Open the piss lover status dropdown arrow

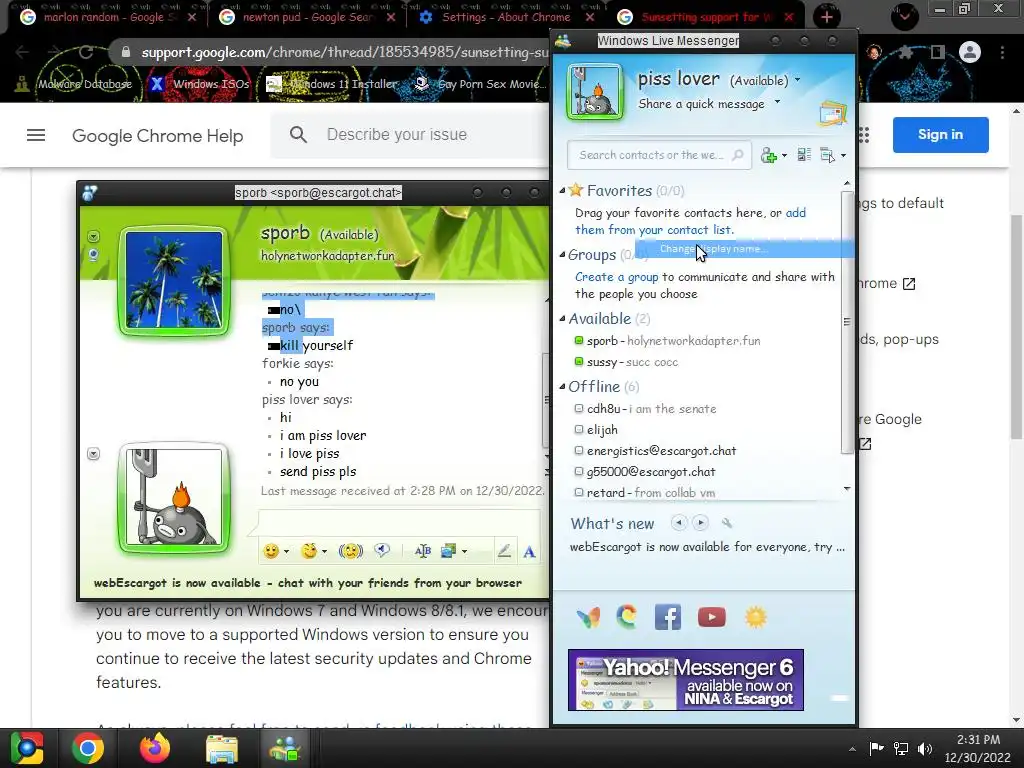[x=797, y=80]
